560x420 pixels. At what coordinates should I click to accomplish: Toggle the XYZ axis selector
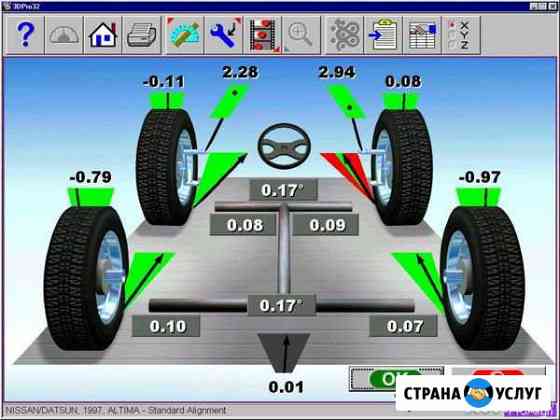pos(461,35)
